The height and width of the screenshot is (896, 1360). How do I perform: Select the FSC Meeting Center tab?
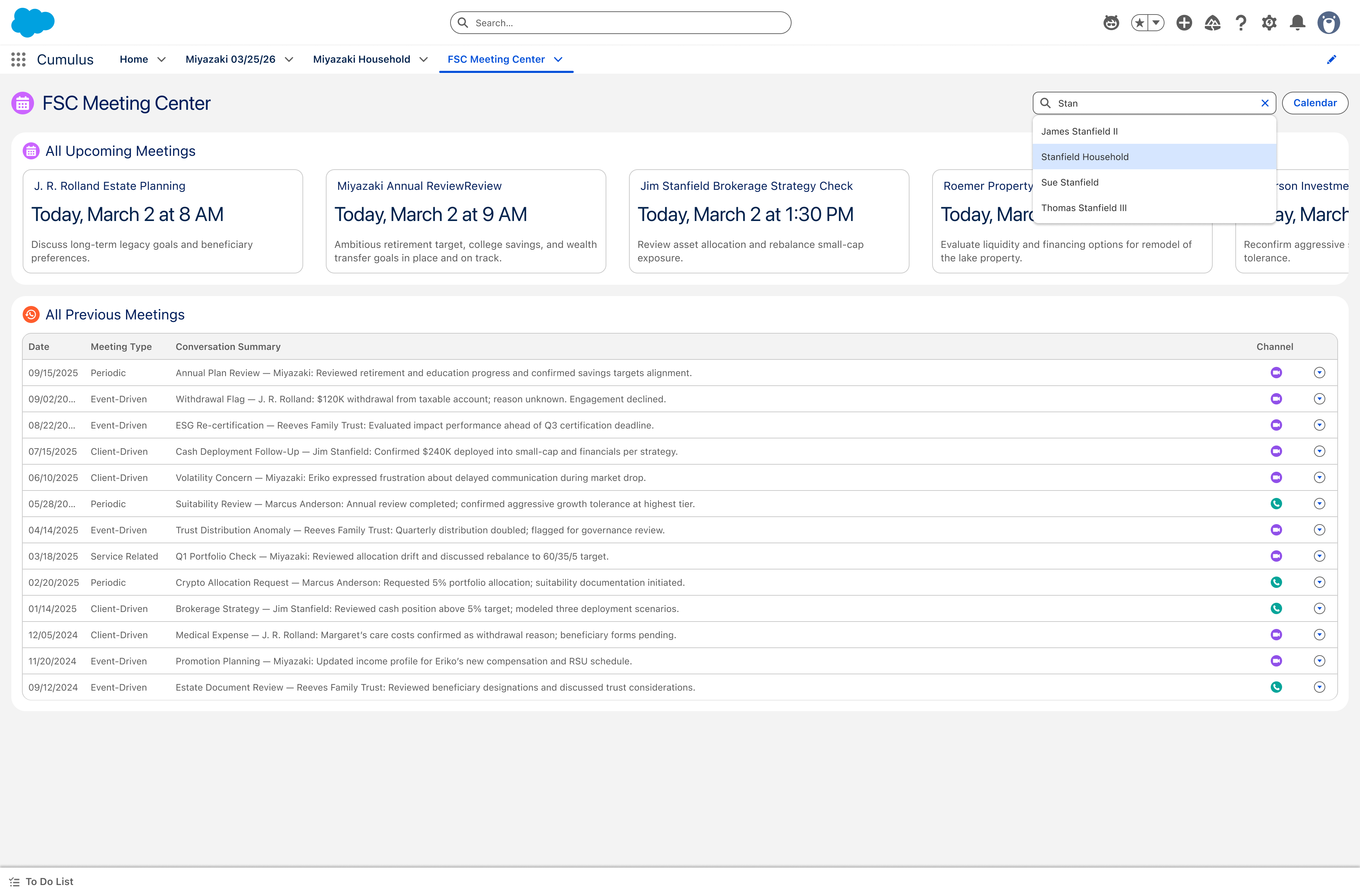495,59
